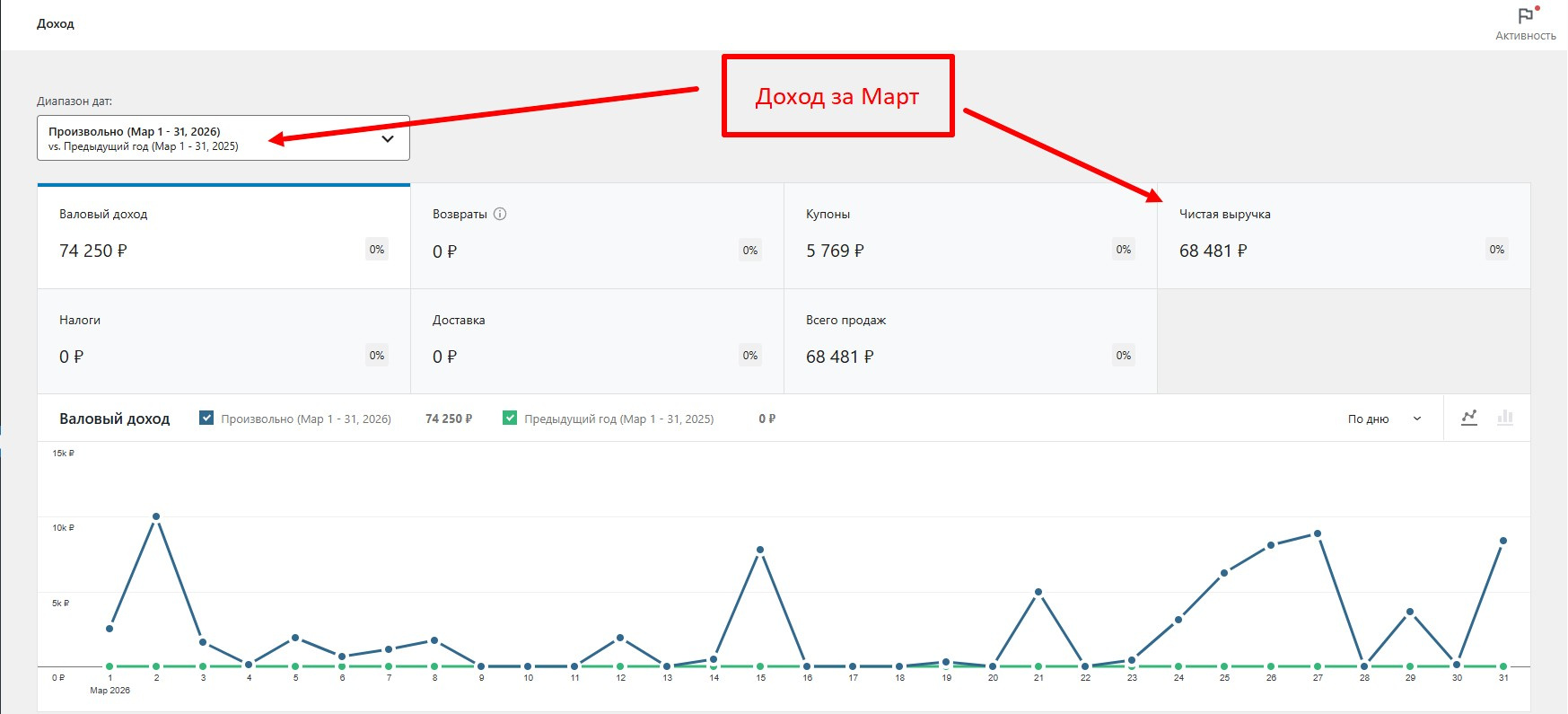Select the Чистая выручка summary tab

1344,236
